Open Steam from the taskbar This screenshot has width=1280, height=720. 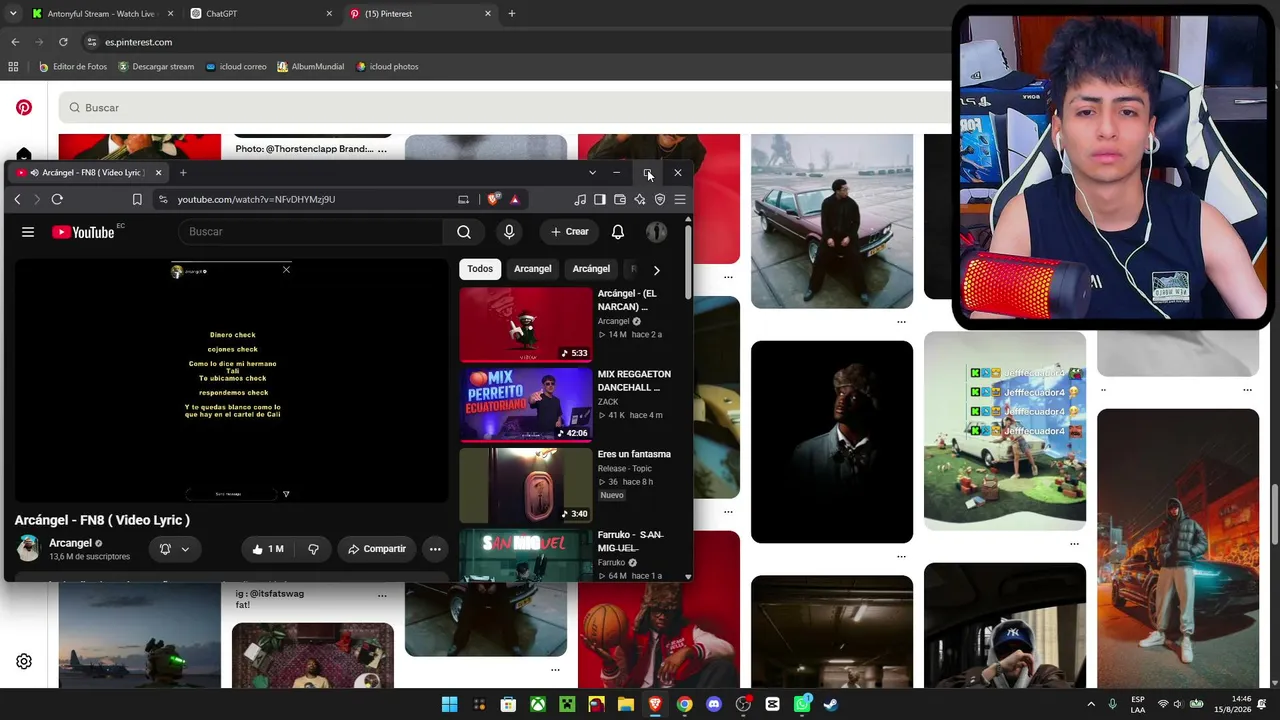click(831, 704)
